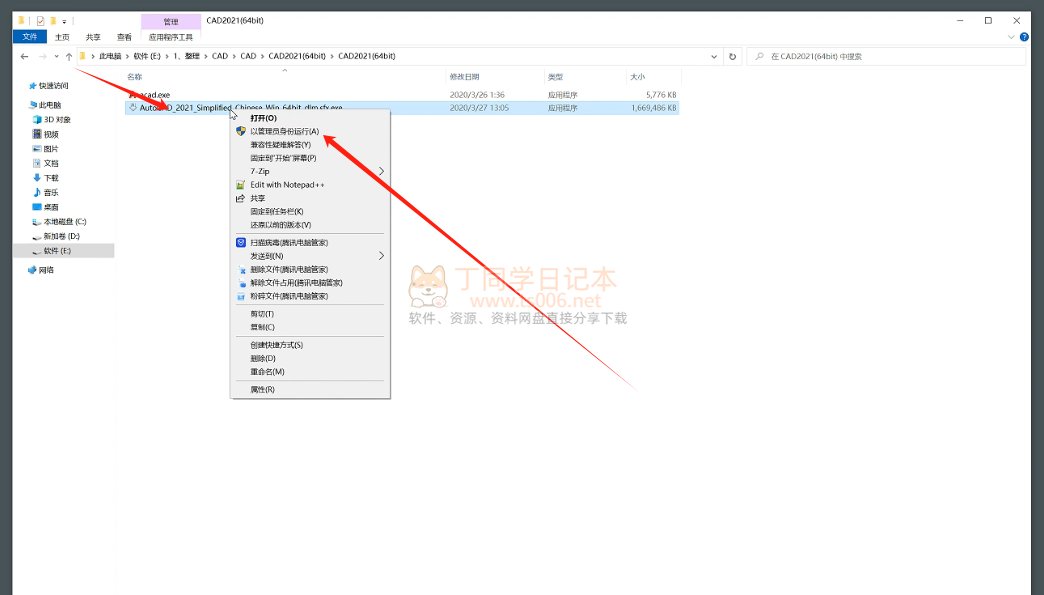Click the refresh button beside address bar

tap(733, 57)
